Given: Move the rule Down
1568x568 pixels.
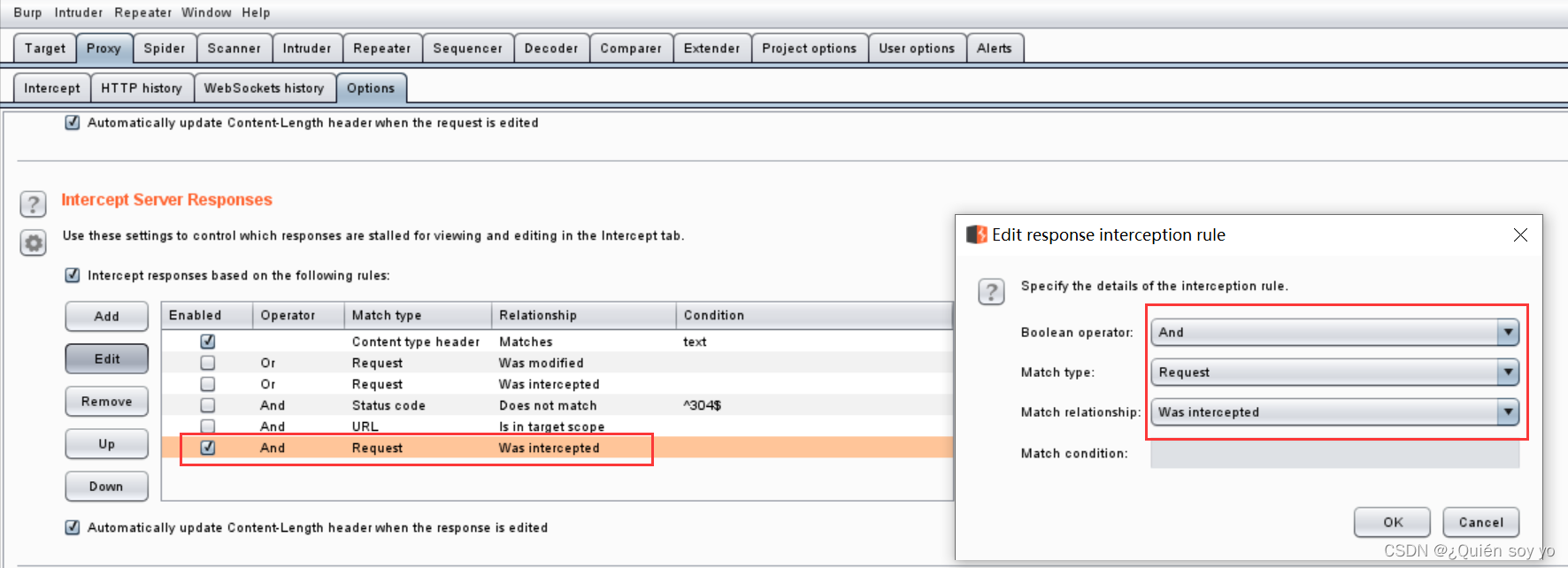Looking at the screenshot, I should coord(107,487).
